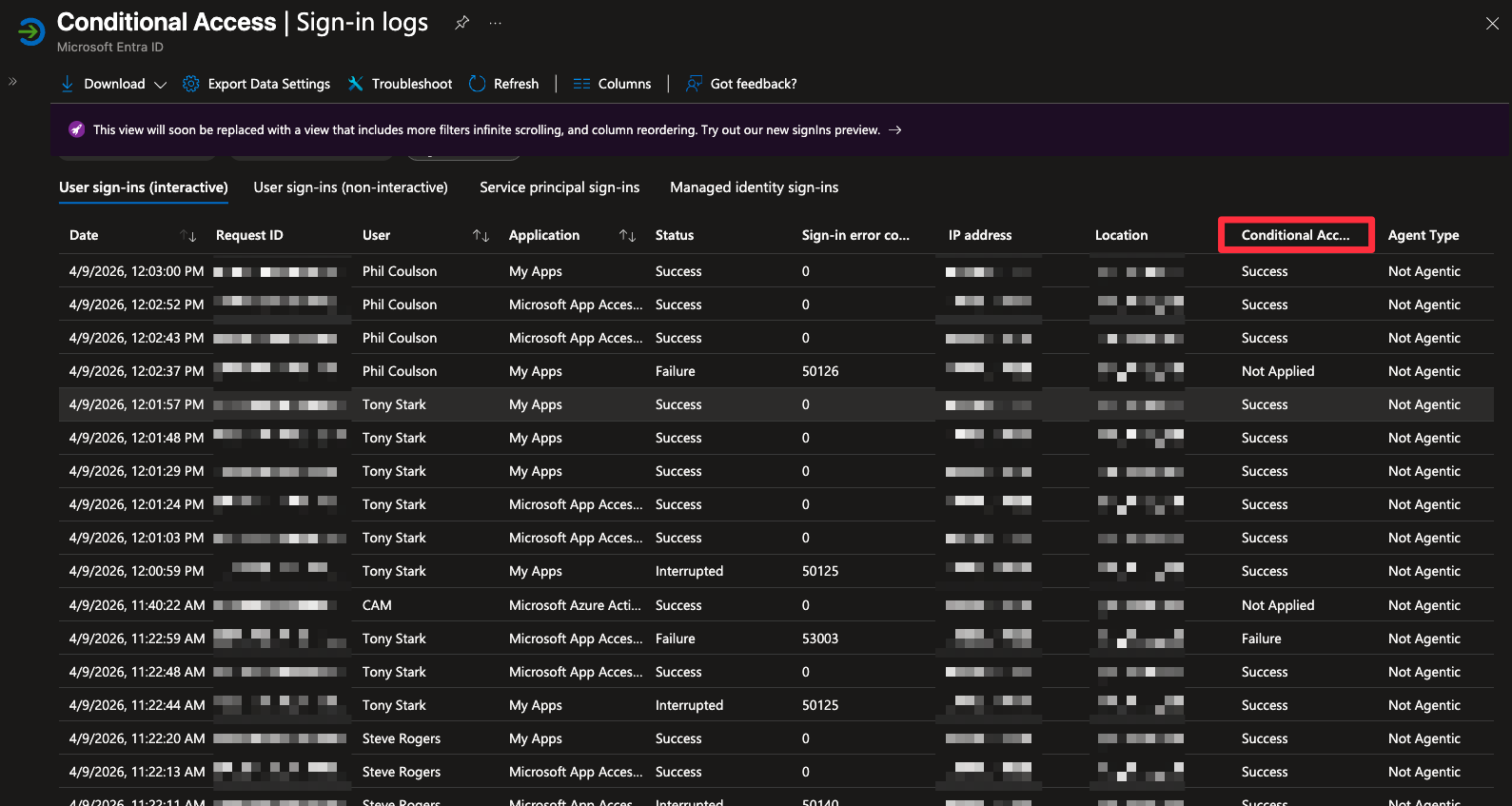Click Not Agentic in the 11:22:59 AM row
Image resolution: width=1512 pixels, height=806 pixels.
[x=1424, y=639]
